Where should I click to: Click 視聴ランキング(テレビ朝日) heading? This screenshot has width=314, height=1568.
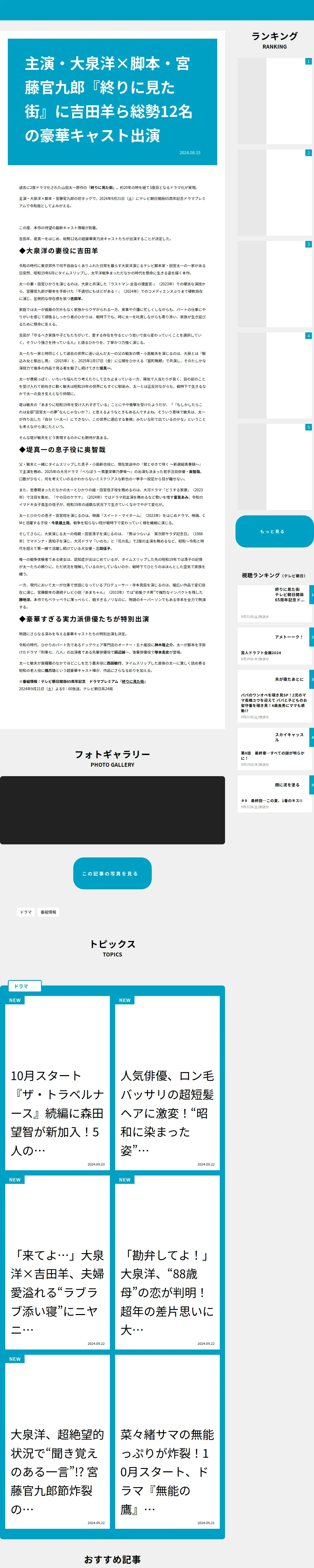(274, 575)
